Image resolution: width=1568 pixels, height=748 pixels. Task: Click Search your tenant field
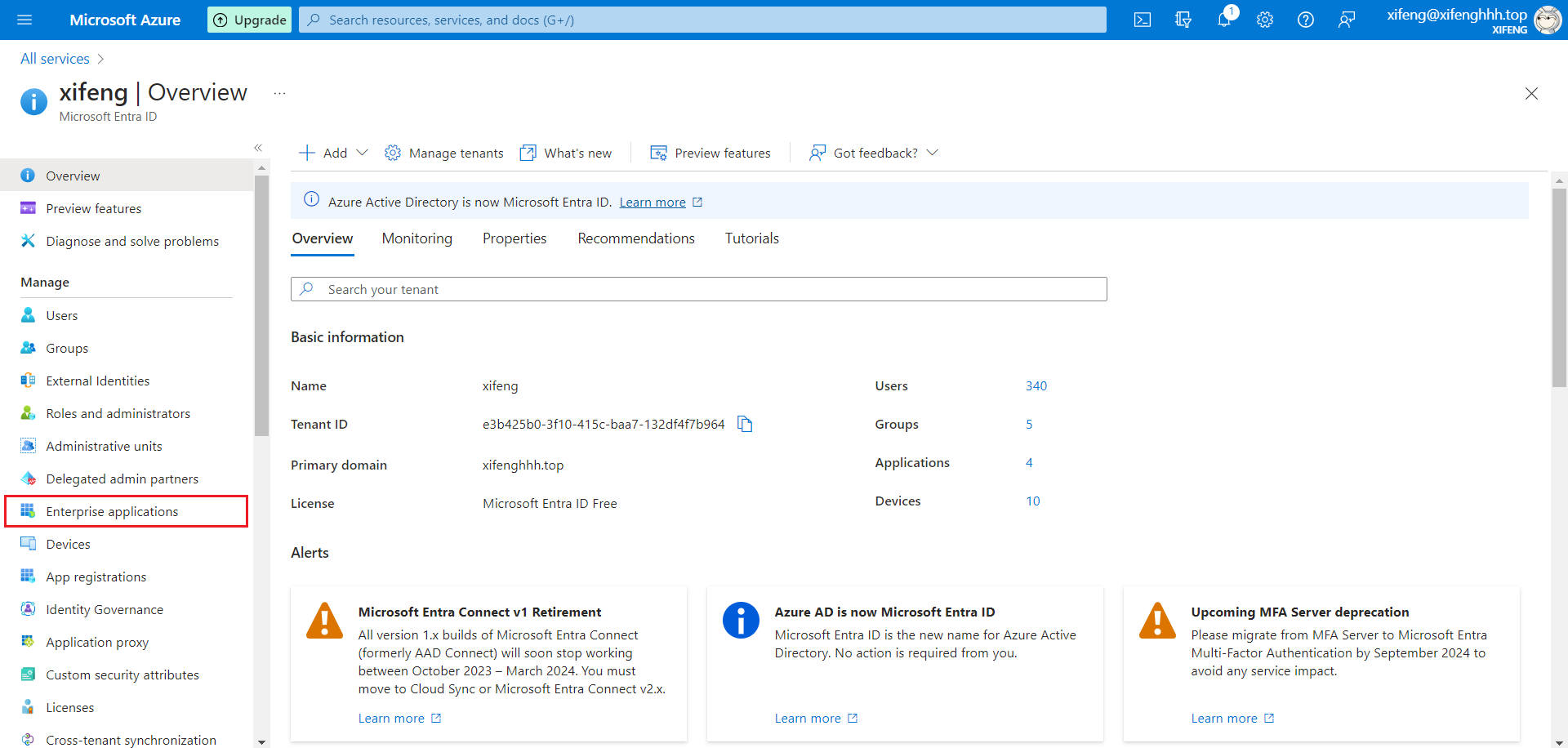tap(699, 289)
